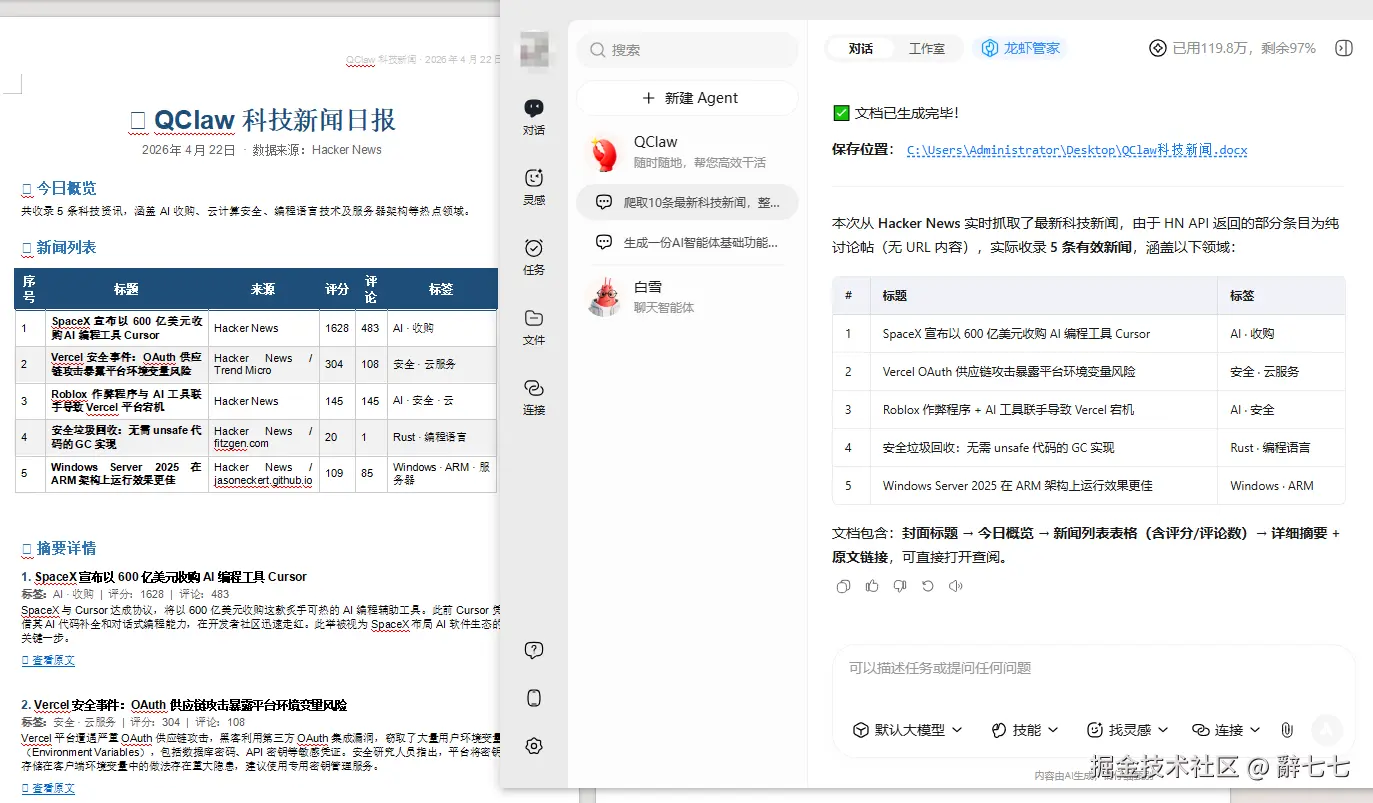Click the 龙虾管家 shield icon

tap(990, 48)
